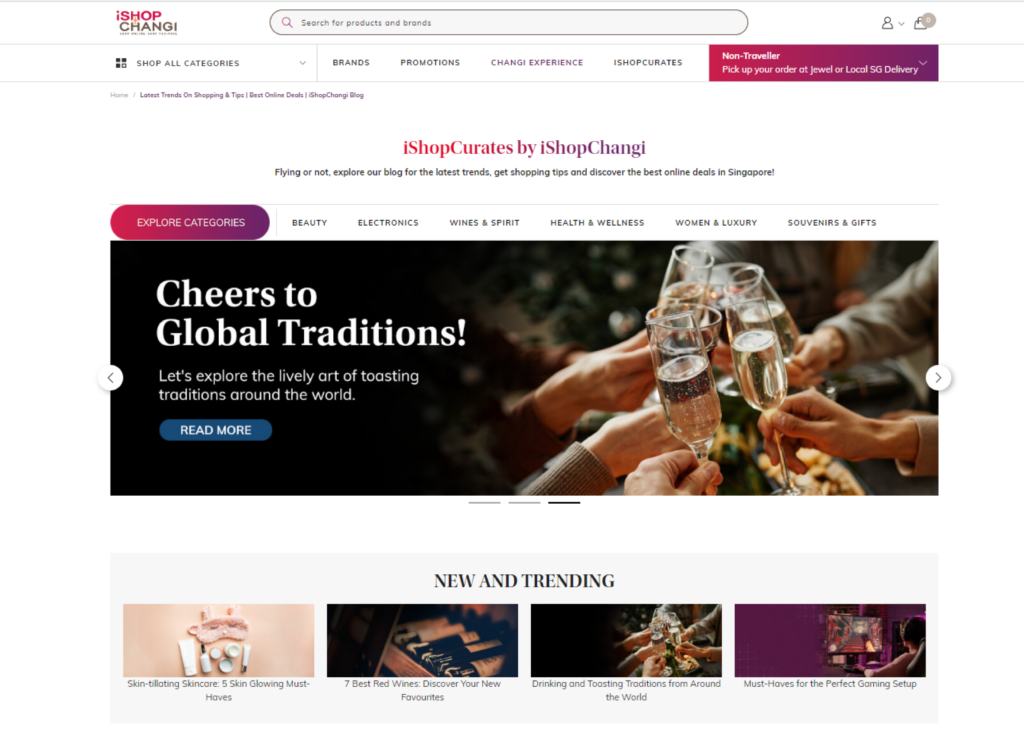Select the second carousel slide indicator
1024x741 pixels.
524,503
